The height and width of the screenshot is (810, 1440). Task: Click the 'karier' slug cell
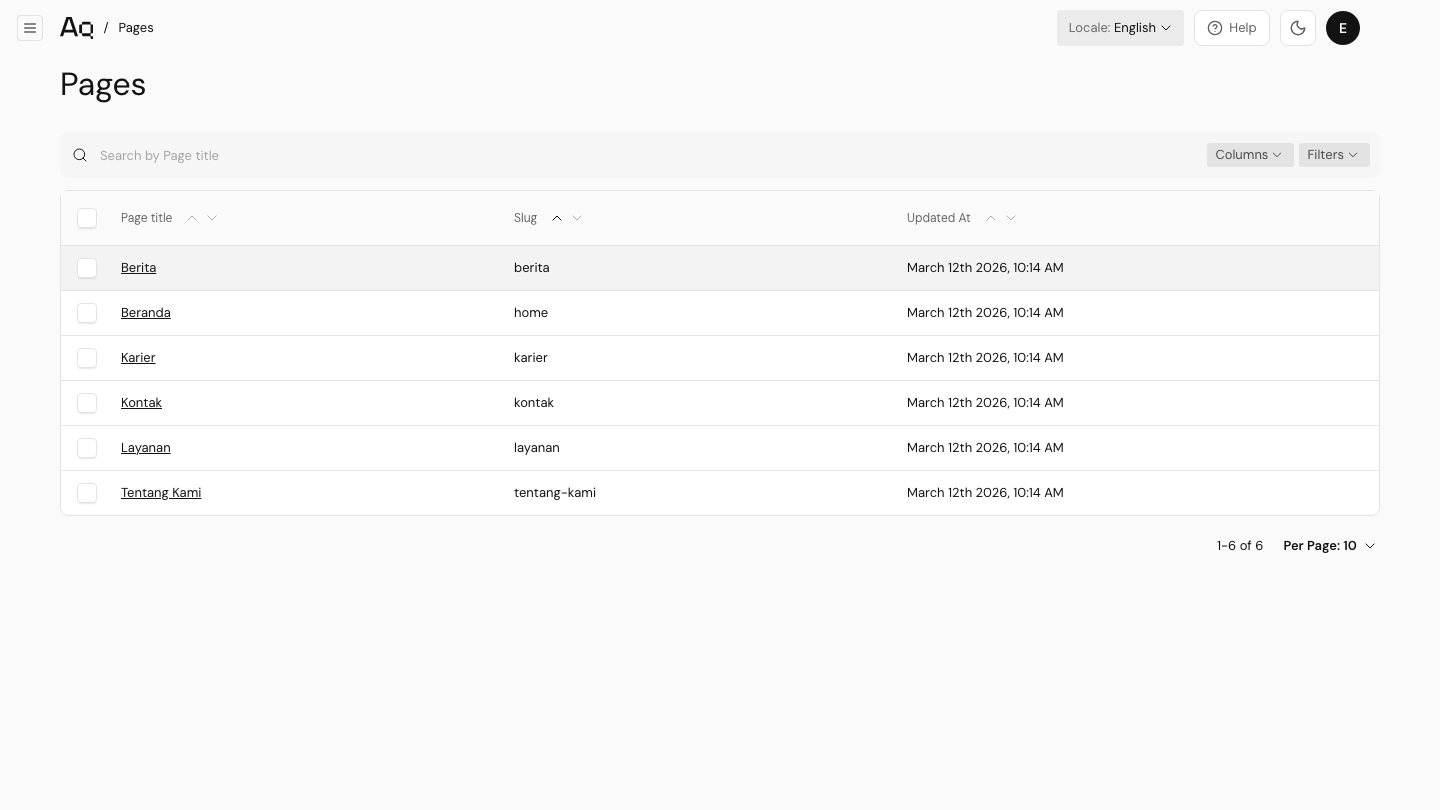pos(531,358)
